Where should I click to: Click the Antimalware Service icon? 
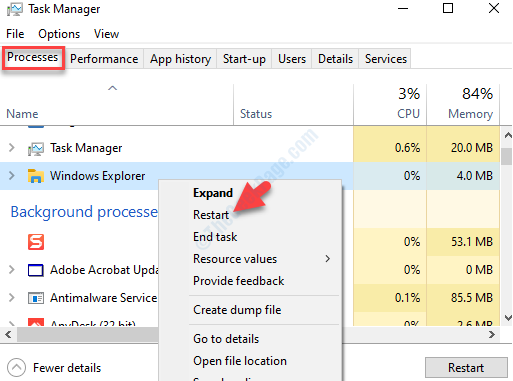coord(35,298)
